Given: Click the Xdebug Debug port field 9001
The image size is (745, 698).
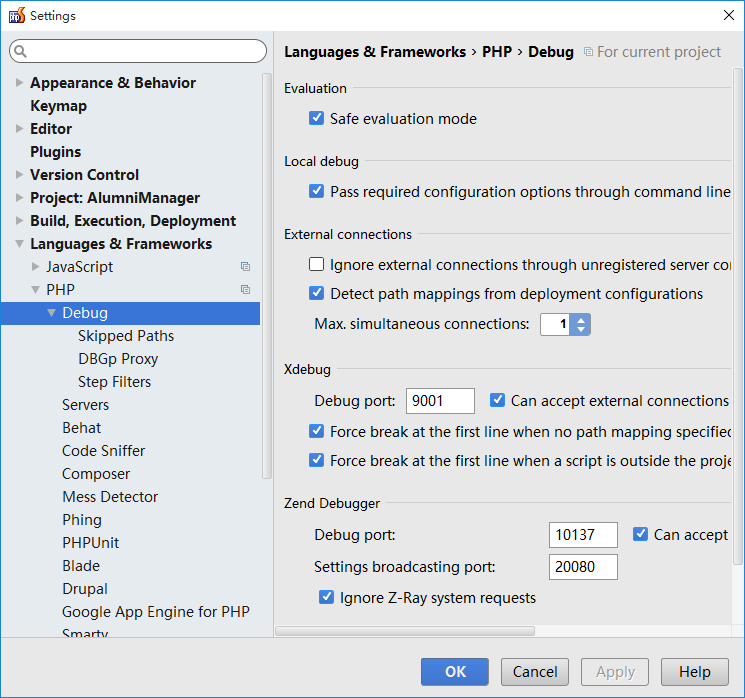Looking at the screenshot, I should tap(440, 401).
